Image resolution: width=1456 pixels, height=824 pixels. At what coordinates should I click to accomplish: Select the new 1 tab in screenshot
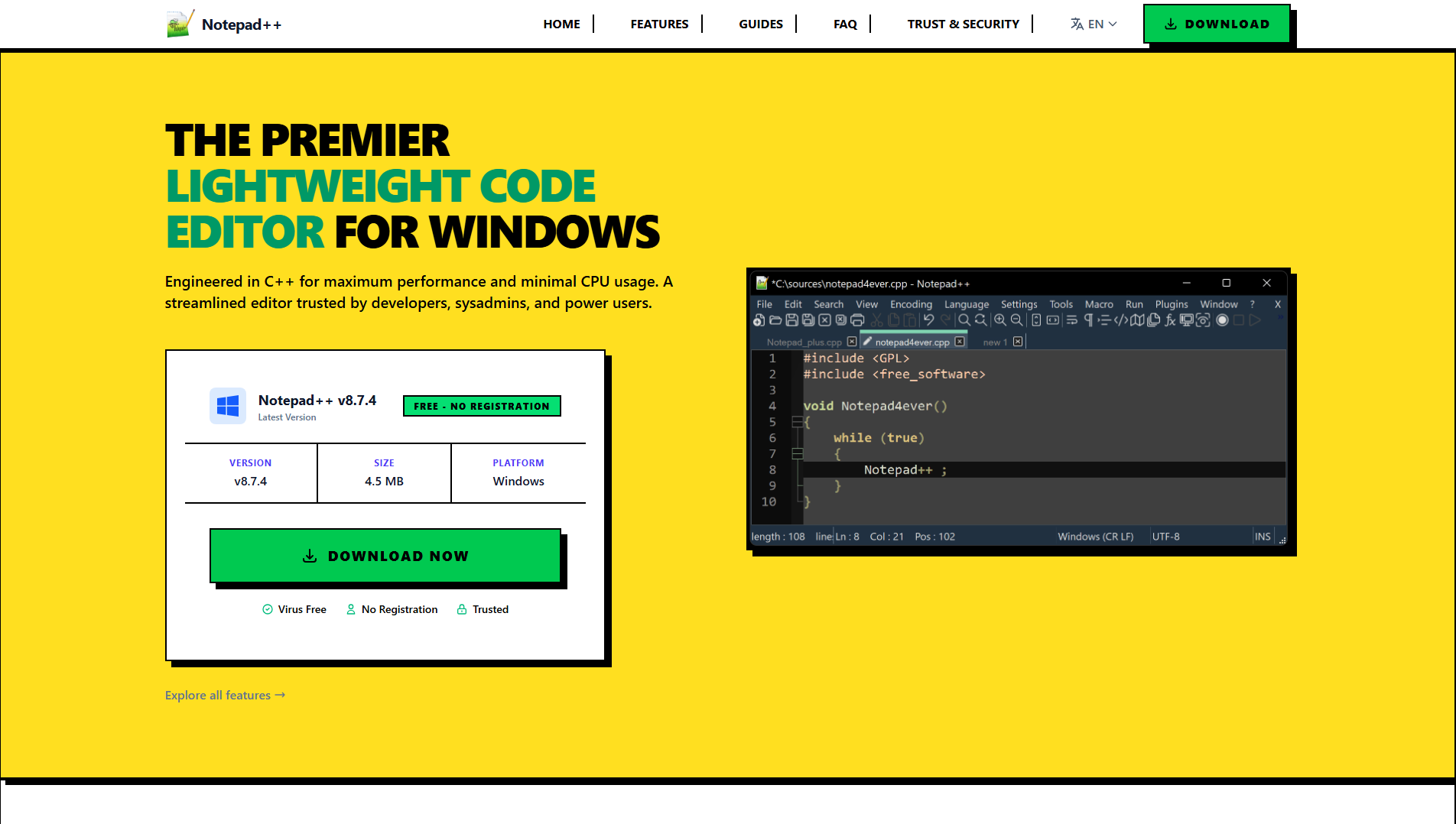coord(995,342)
